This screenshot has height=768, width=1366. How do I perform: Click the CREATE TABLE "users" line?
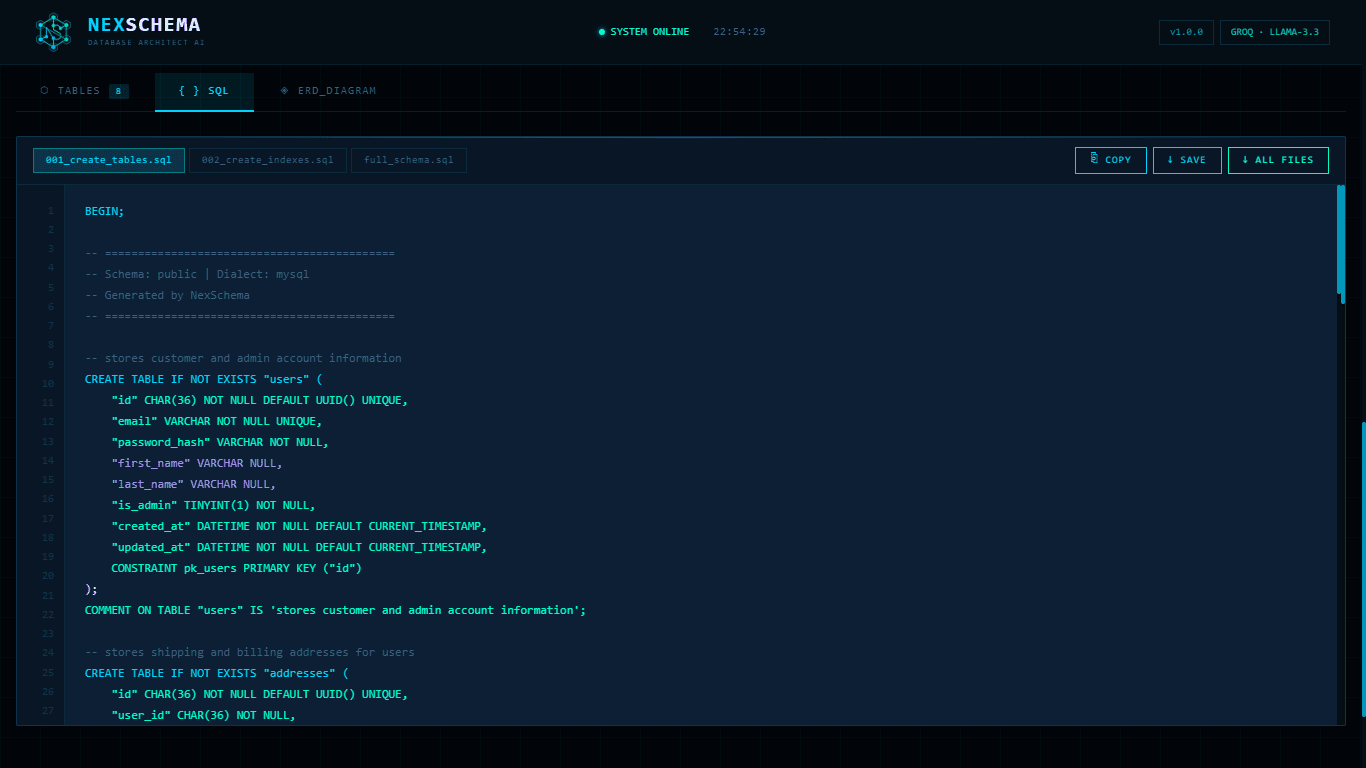(203, 379)
